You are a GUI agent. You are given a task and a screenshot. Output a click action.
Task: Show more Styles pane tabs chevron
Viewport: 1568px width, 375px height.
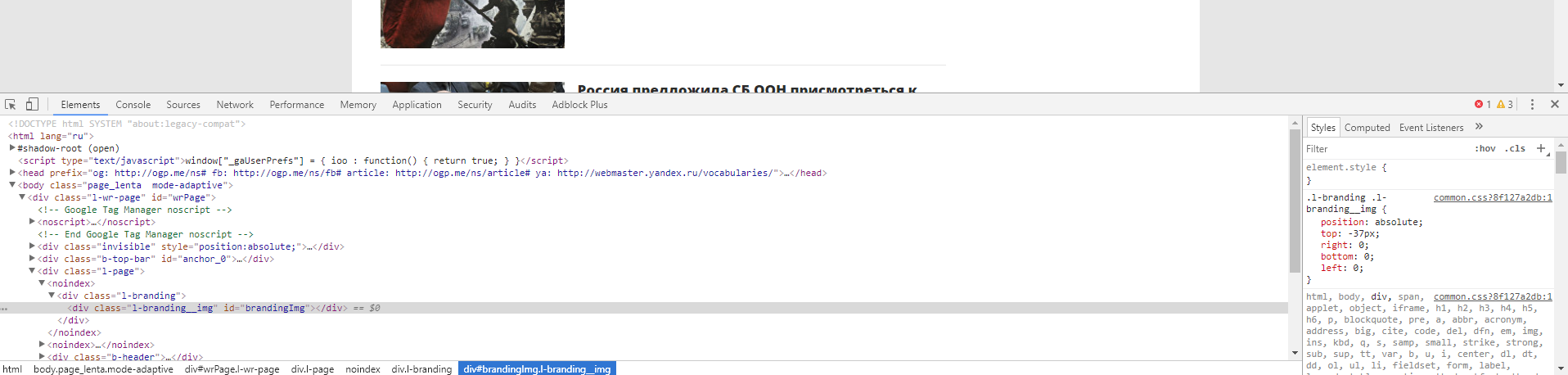coord(1479,127)
